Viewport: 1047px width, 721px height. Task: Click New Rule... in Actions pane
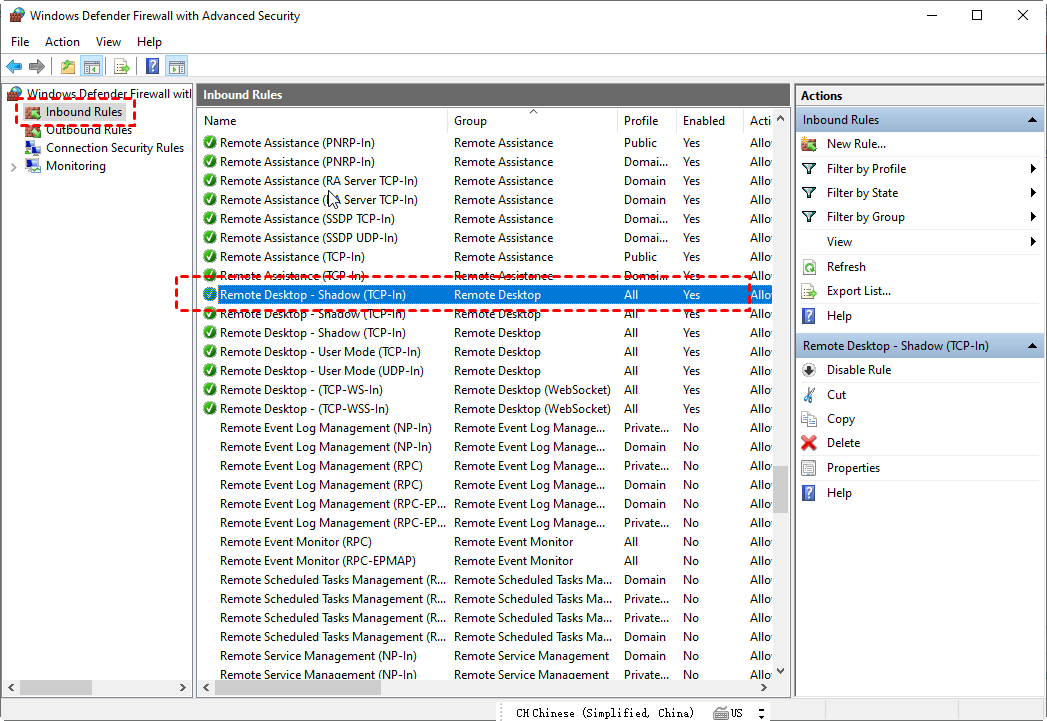[855, 144]
